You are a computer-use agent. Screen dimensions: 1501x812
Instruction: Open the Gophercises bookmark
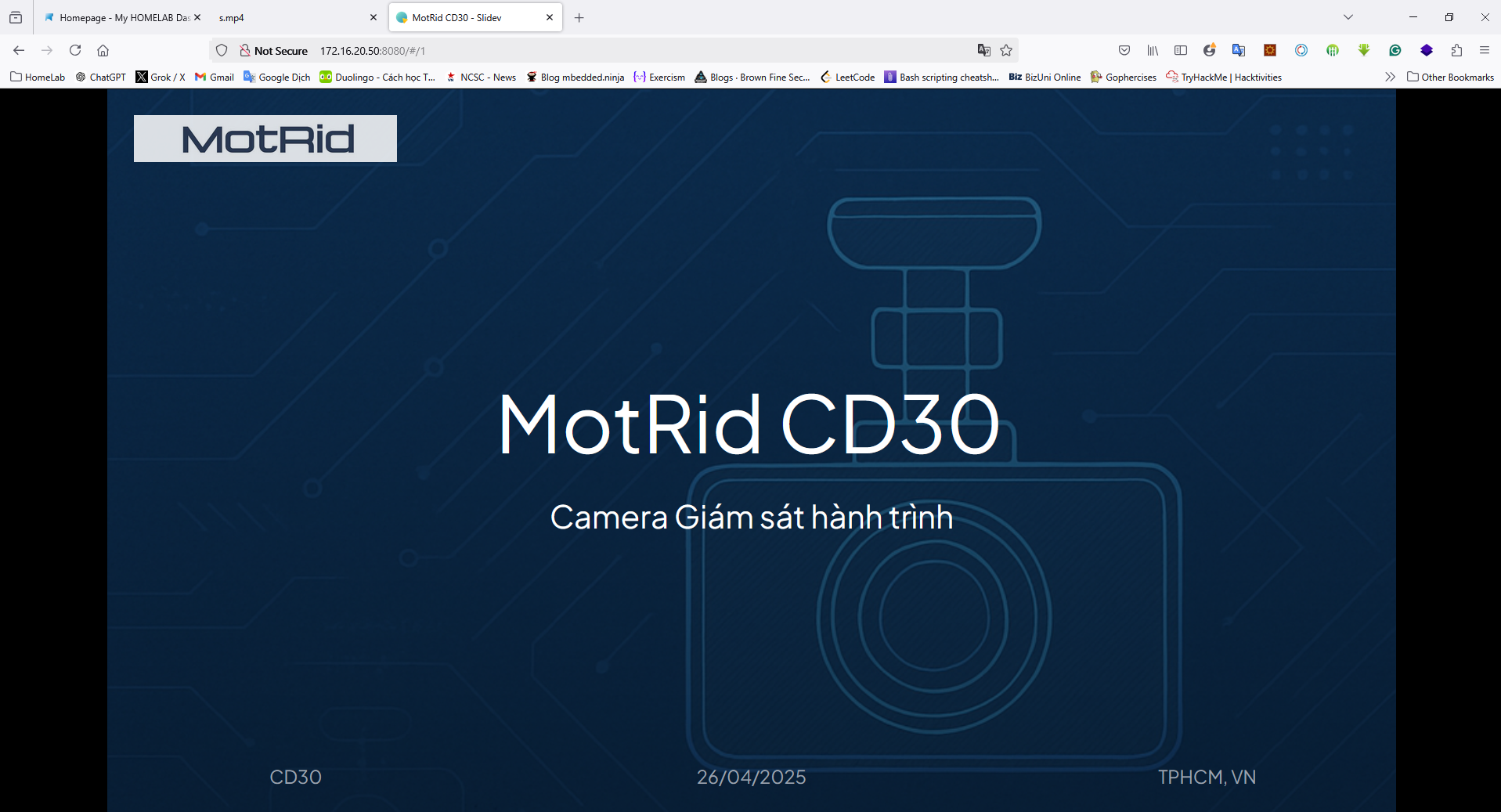click(x=1124, y=77)
